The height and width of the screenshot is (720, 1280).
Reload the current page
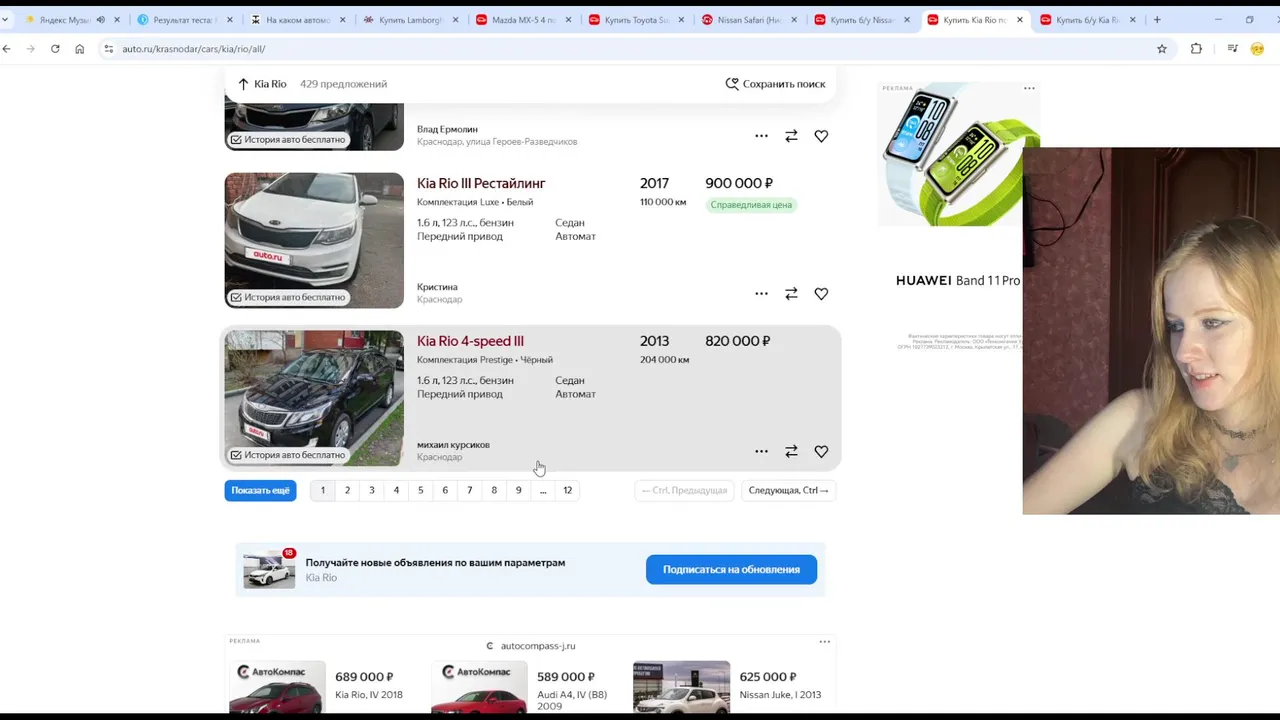click(x=55, y=49)
